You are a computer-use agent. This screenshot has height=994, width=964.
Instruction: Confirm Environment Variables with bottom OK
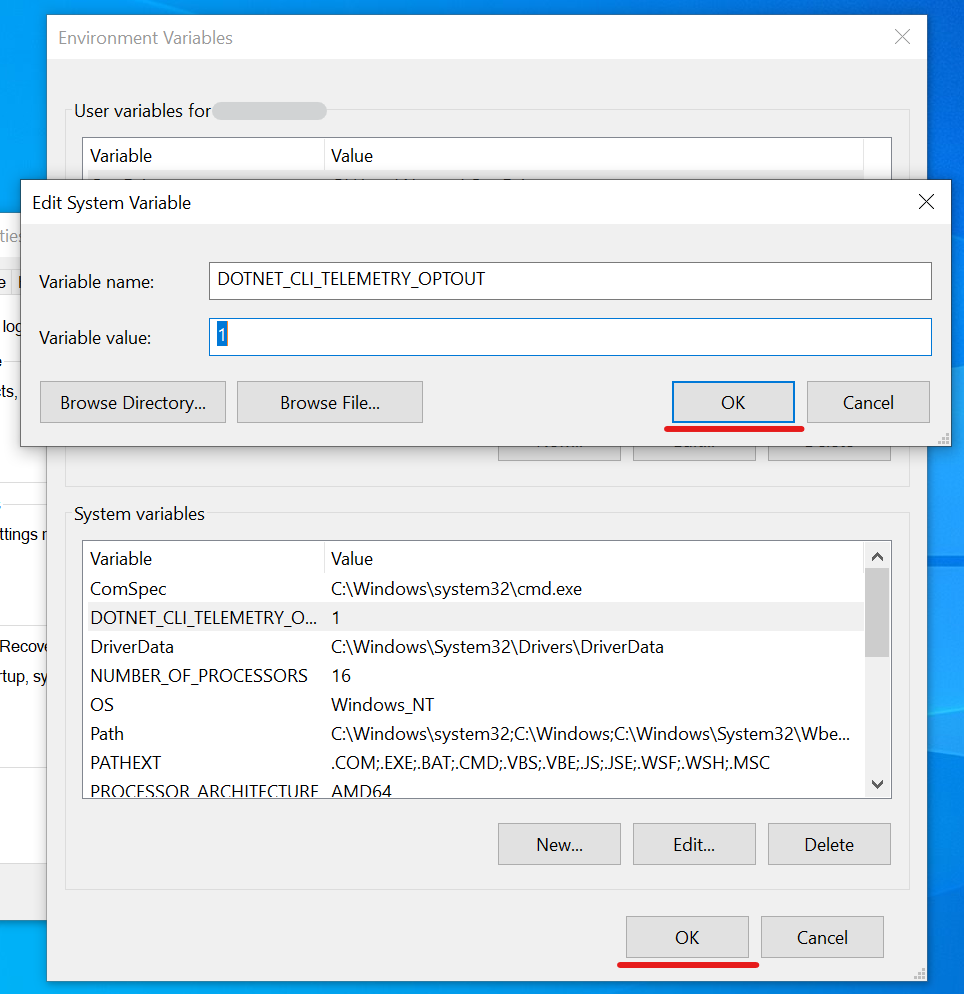(687, 937)
